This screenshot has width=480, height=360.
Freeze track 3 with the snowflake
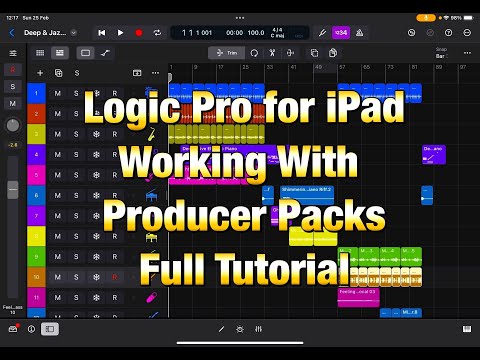[96, 134]
